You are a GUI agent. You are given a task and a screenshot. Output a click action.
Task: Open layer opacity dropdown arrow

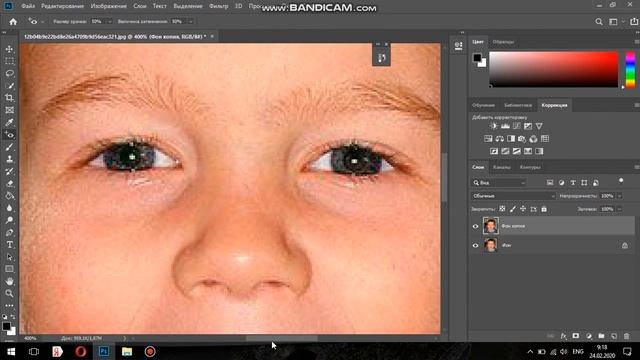coord(619,196)
